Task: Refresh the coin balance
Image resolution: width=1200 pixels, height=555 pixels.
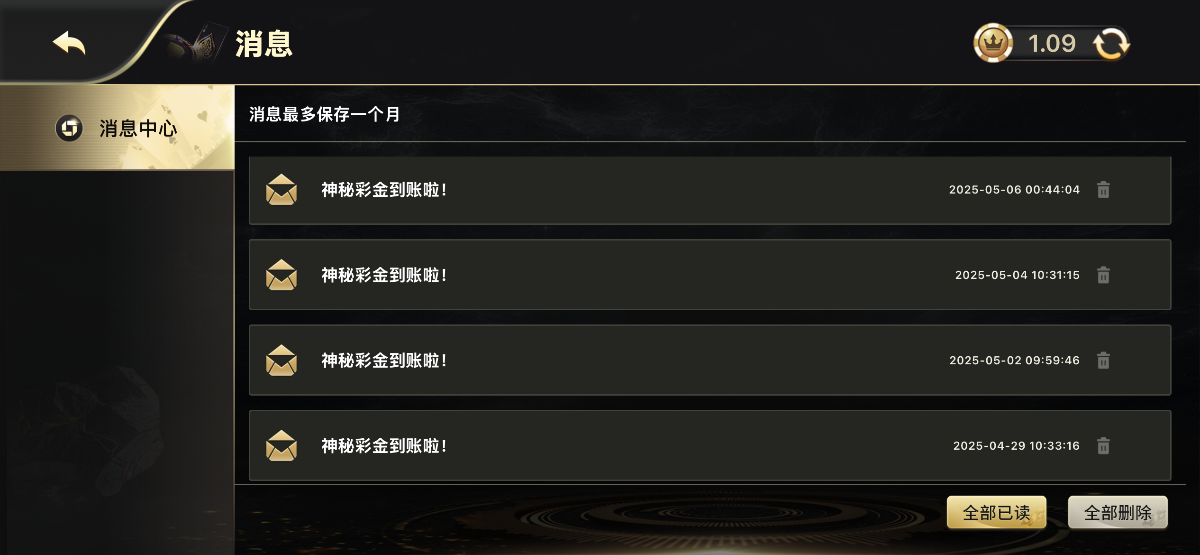Action: (1111, 44)
